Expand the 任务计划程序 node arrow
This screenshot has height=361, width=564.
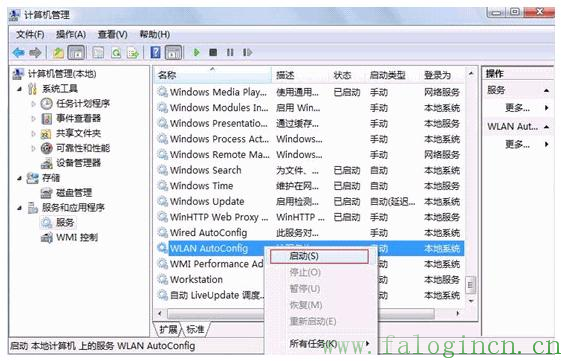tap(33, 104)
